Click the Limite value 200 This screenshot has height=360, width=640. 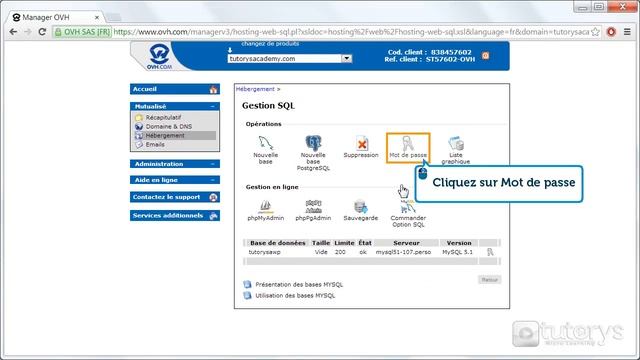[x=340, y=252]
